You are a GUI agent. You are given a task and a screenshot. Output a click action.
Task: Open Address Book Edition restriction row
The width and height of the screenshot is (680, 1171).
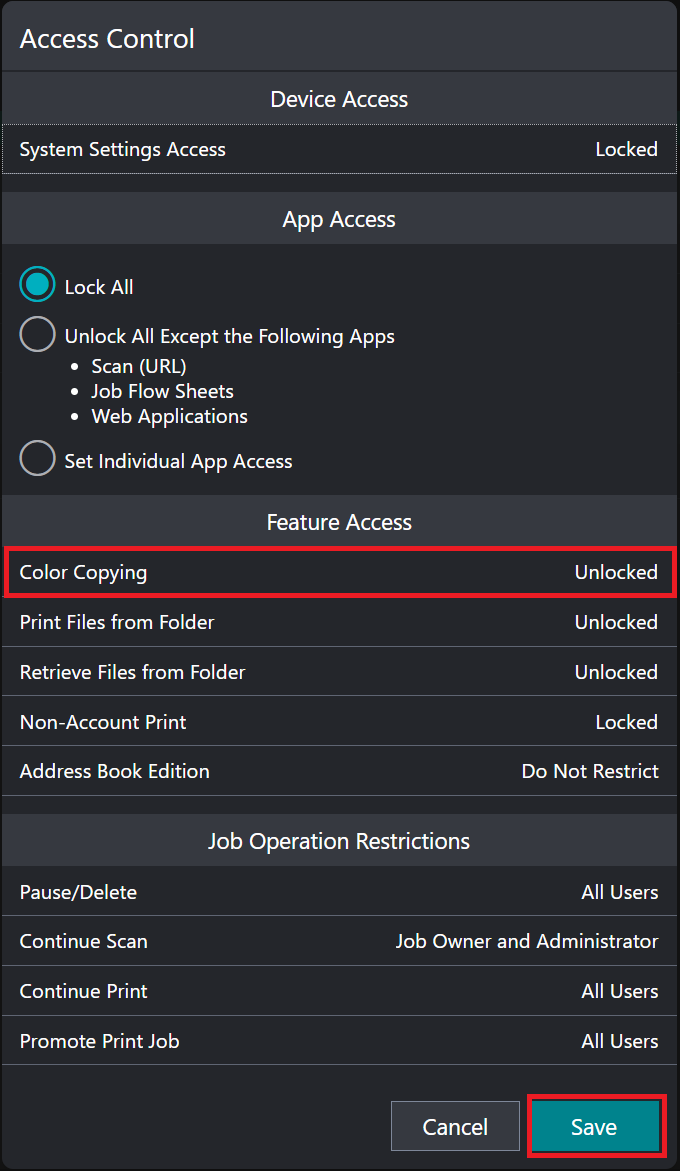tap(339, 771)
